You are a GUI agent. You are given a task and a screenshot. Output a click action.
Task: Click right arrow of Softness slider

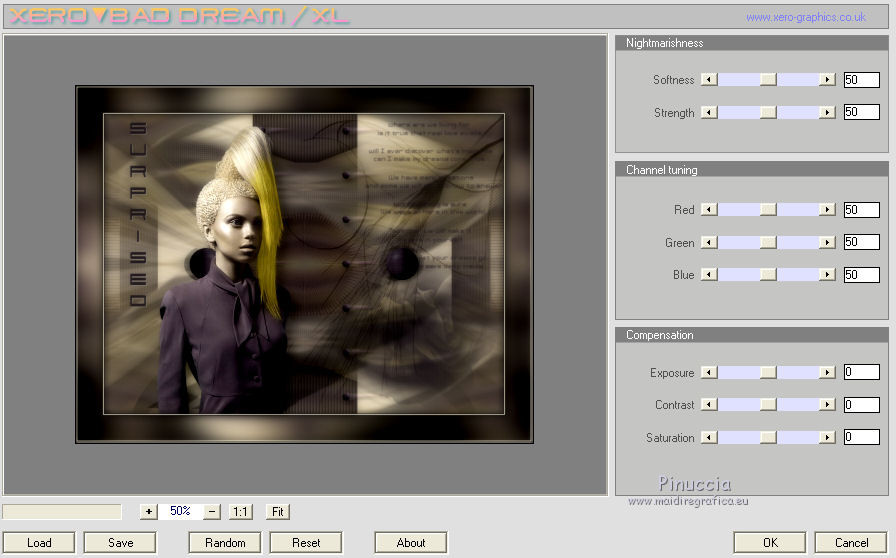pos(827,79)
